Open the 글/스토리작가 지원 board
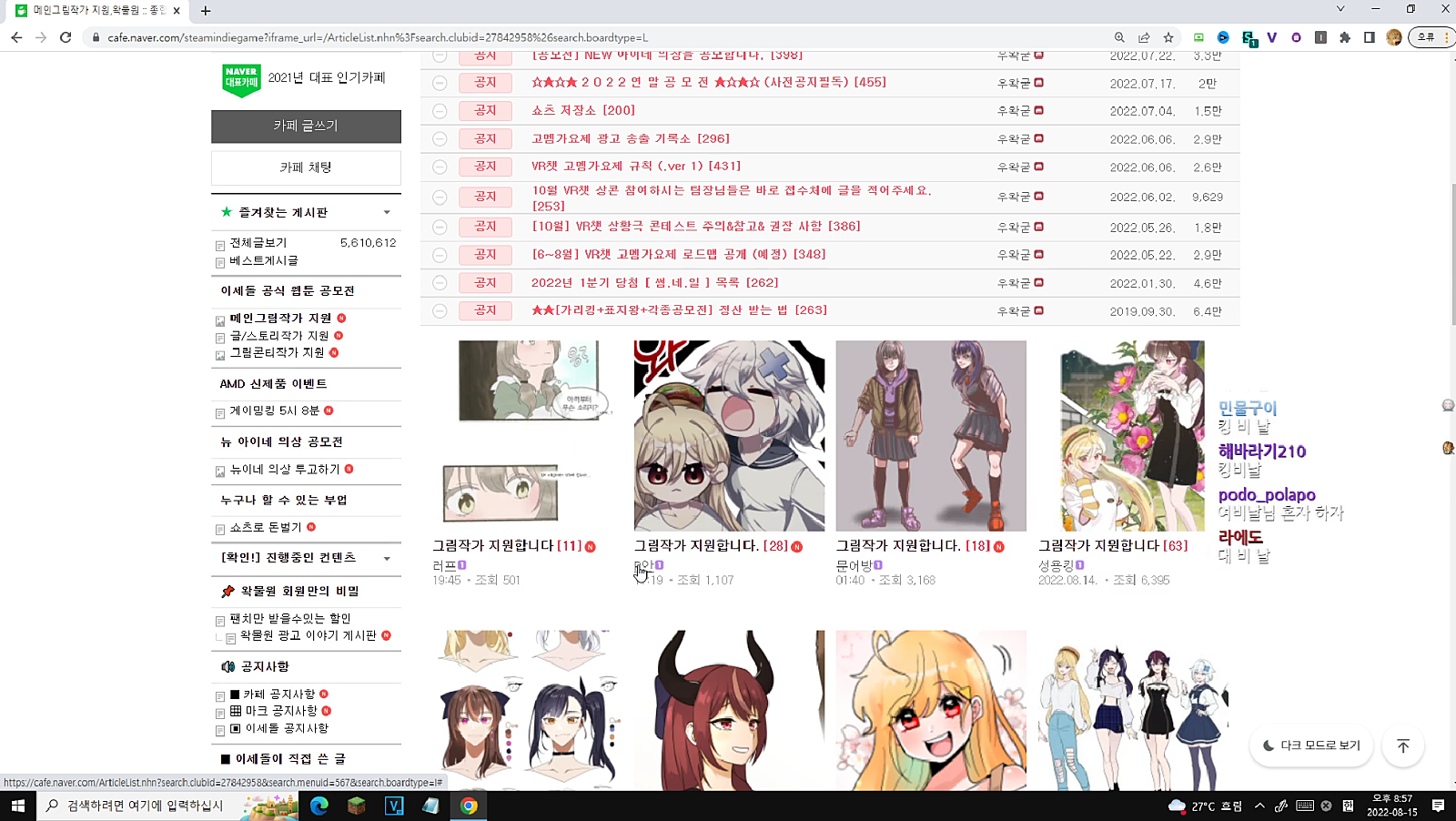The width and height of the screenshot is (1456, 821). (x=279, y=336)
